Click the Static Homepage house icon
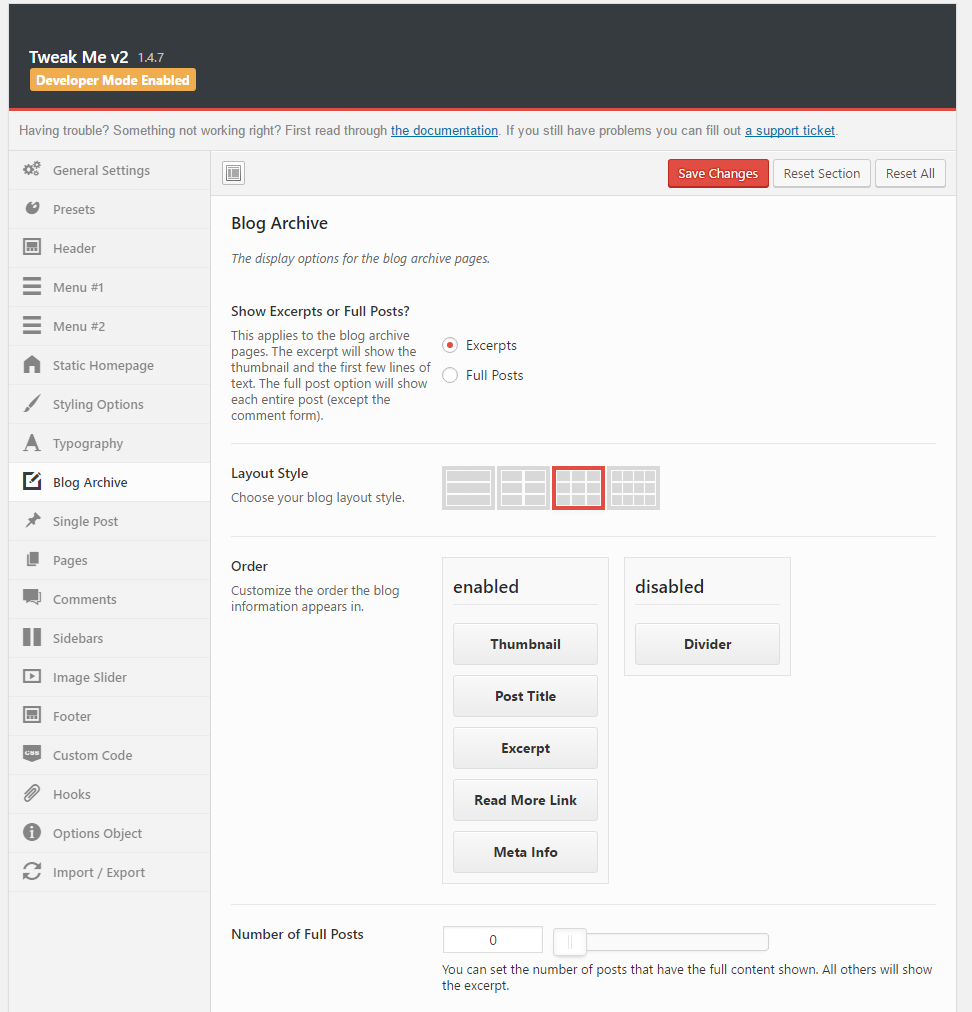This screenshot has height=1012, width=972. [x=32, y=365]
